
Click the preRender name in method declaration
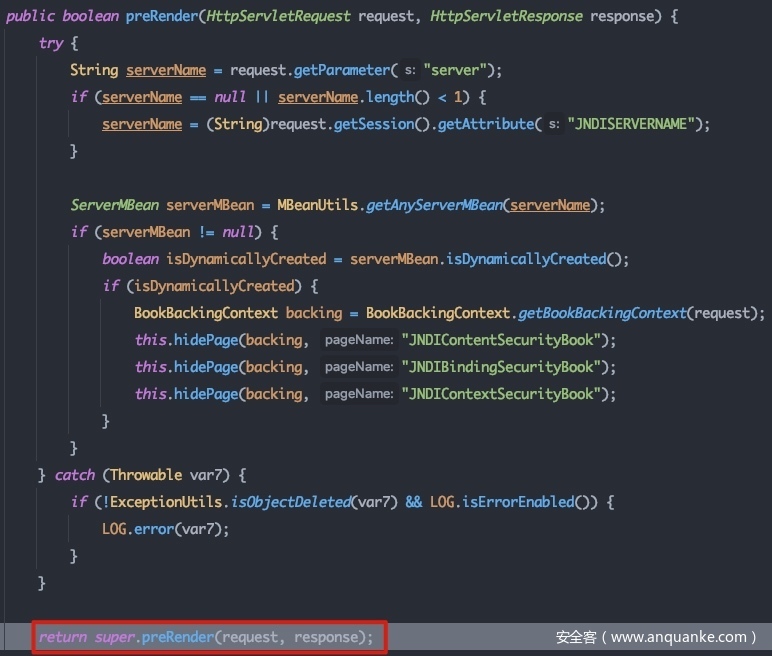[x=161, y=17]
